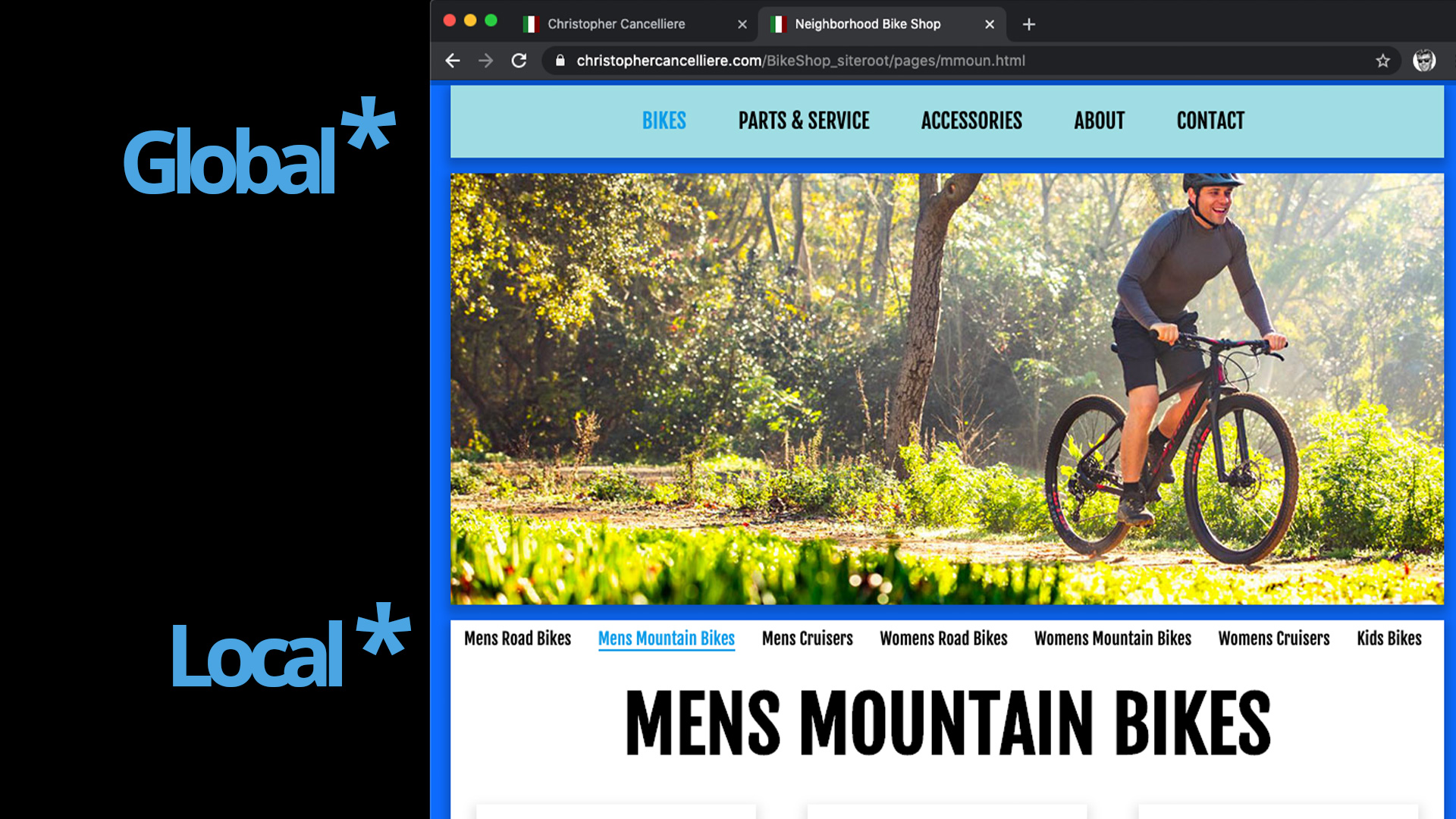Select the Womens Mountain Bikes tab
Viewport: 1456px width, 819px height.
coord(1112,638)
